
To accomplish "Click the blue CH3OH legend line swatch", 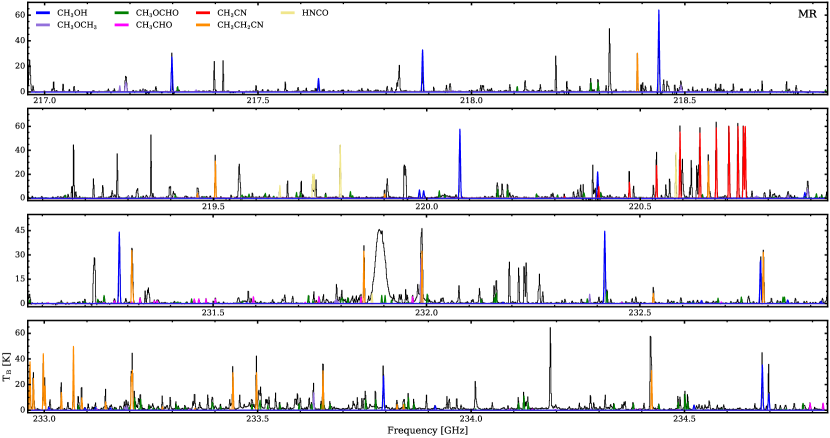I will (43, 13).
